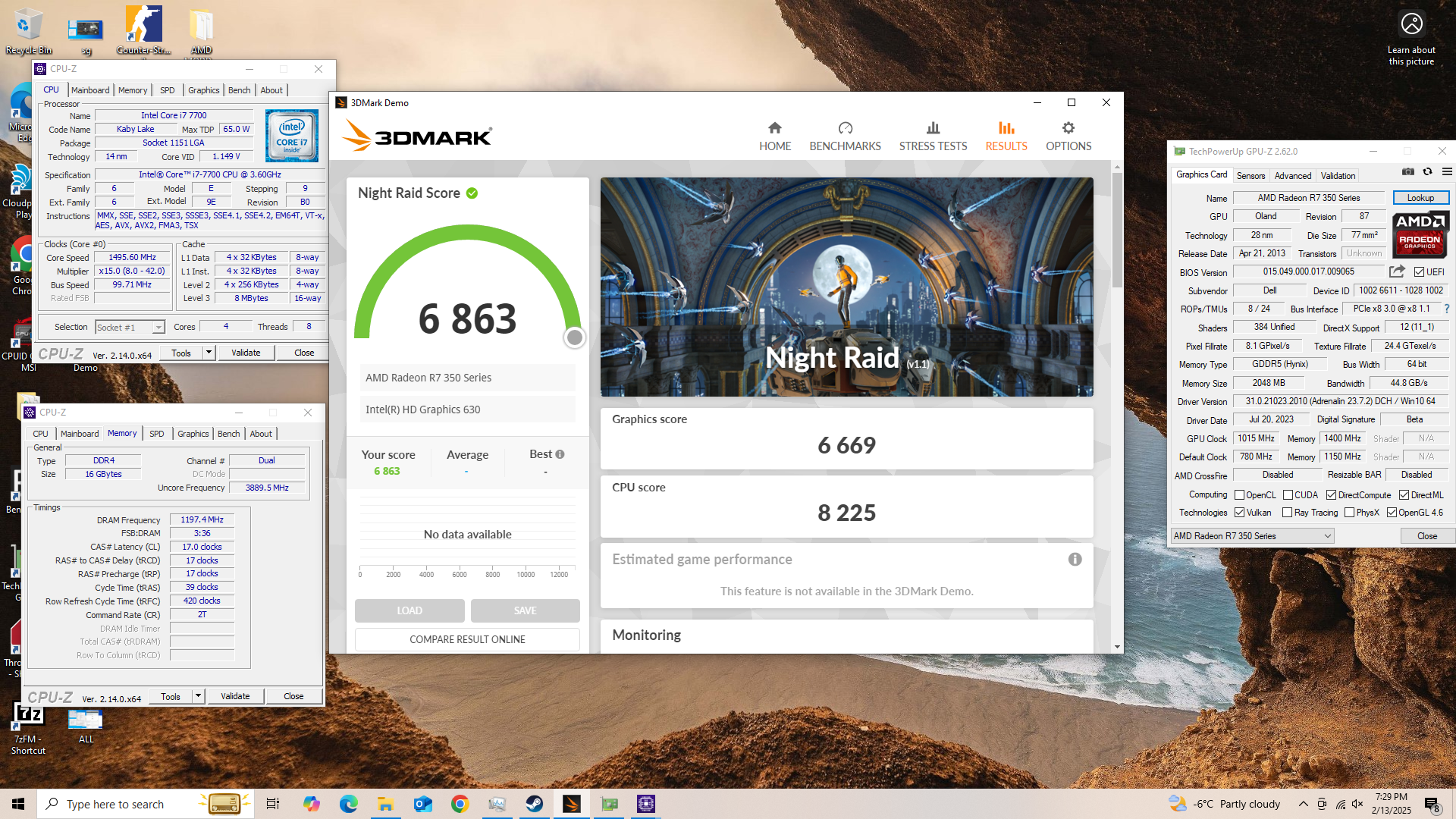Click the Best score info icon
This screenshot has height=819, width=1456.
click(x=560, y=454)
